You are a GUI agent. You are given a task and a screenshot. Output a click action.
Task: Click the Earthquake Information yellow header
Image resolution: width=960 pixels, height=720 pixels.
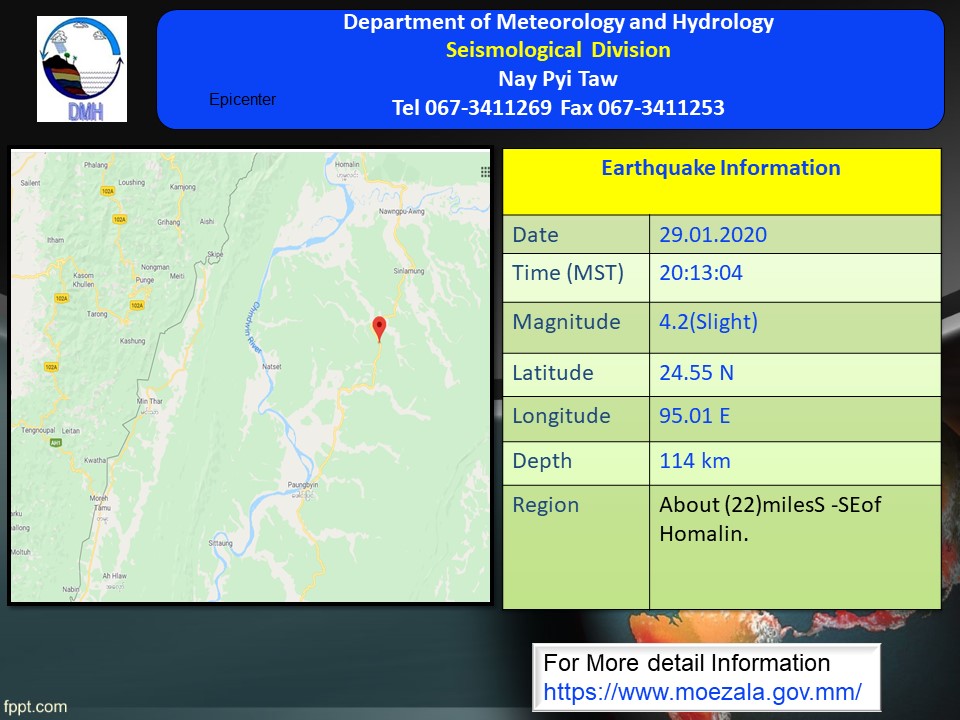coord(721,169)
